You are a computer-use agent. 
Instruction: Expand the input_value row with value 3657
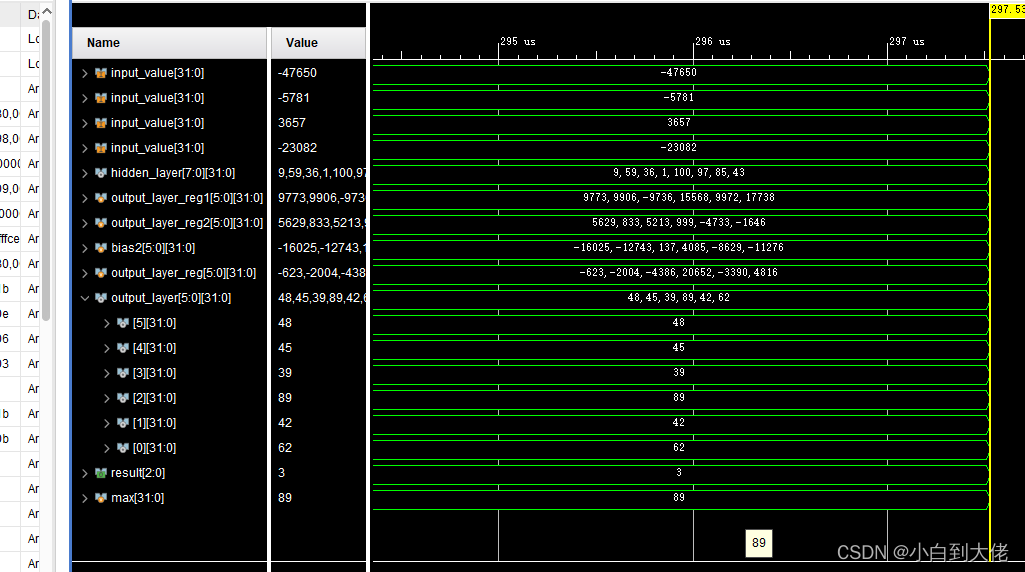click(x=84, y=123)
